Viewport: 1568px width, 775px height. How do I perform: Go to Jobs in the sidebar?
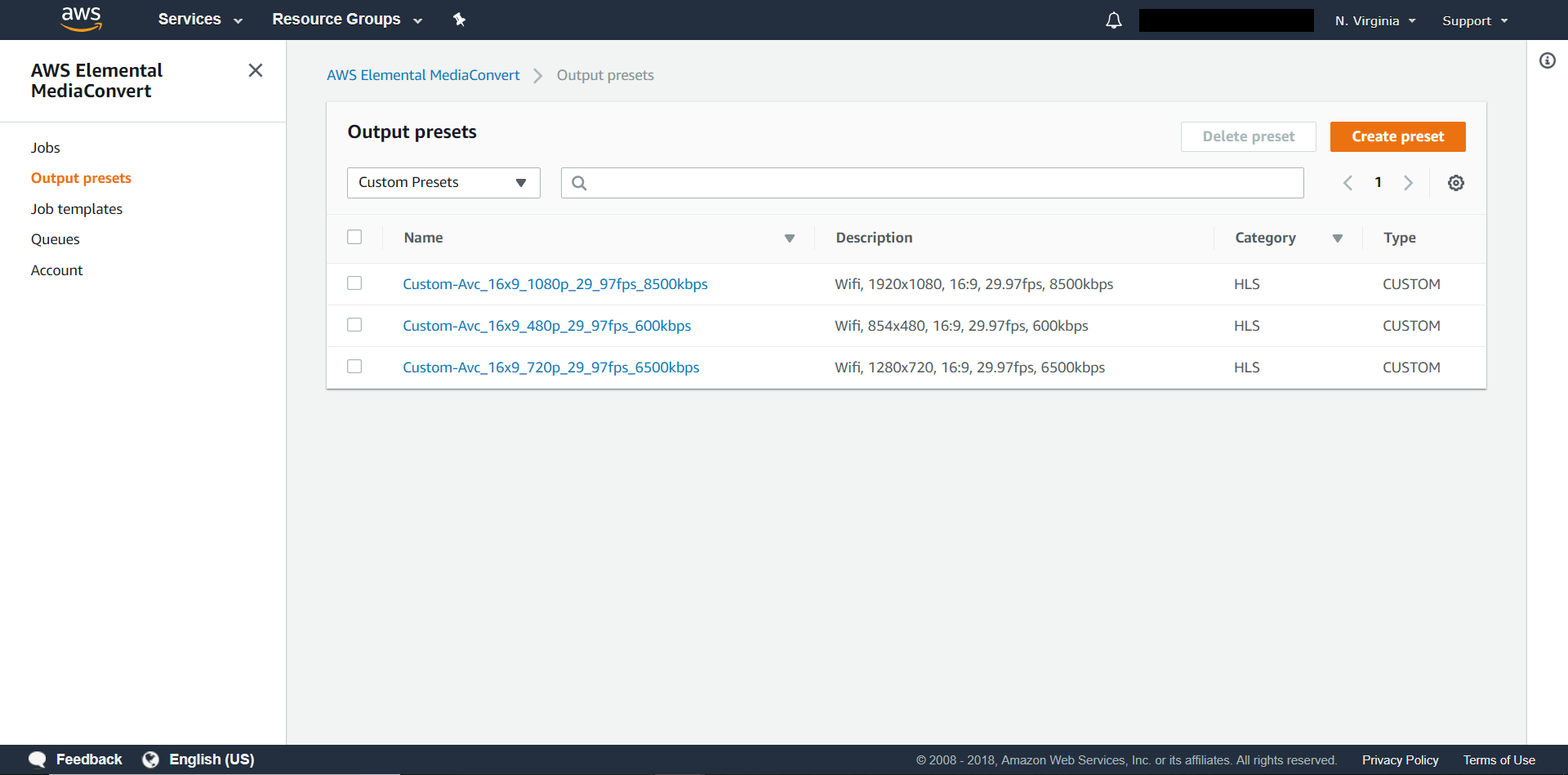coord(46,148)
